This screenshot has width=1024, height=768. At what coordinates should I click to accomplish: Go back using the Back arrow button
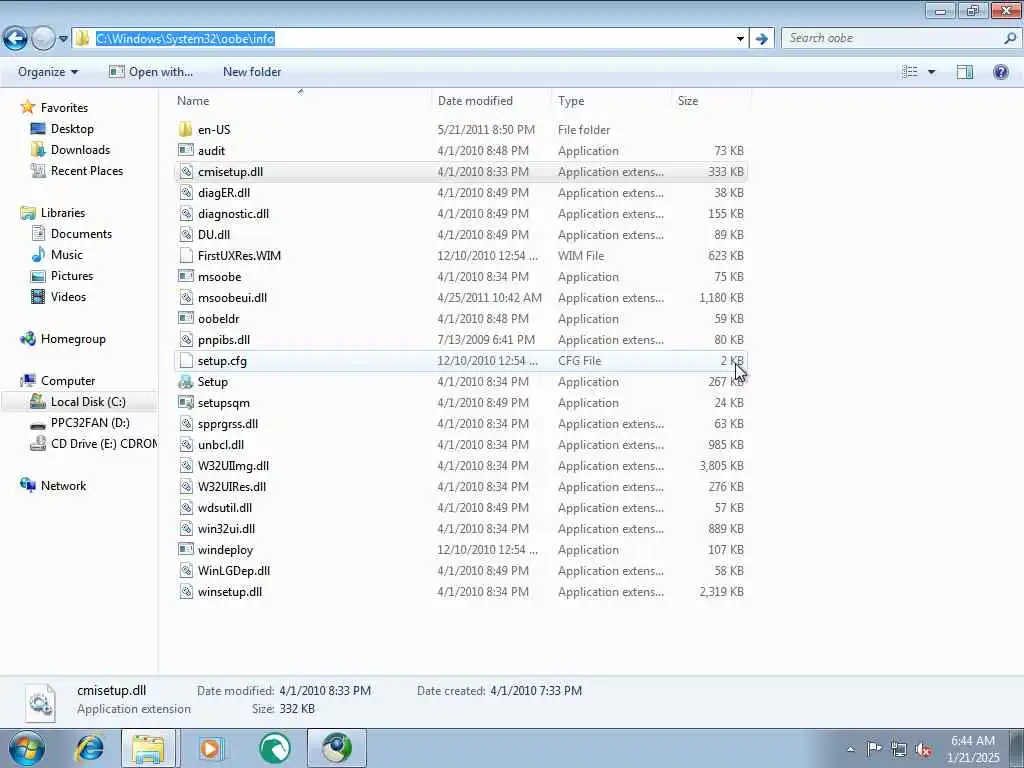coord(16,39)
